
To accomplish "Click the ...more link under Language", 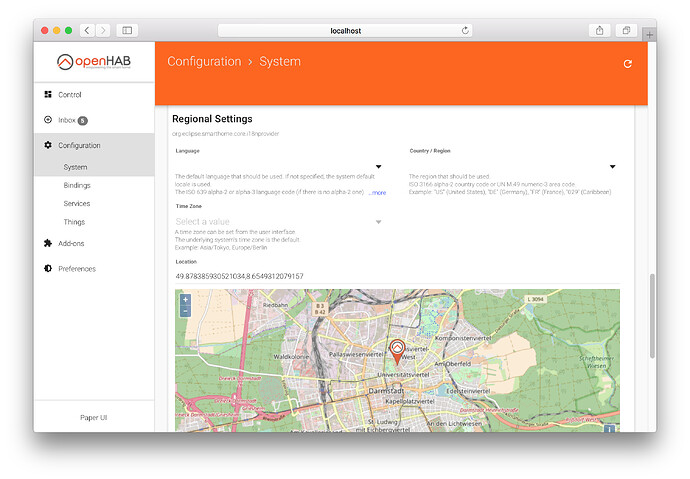I will coord(378,193).
